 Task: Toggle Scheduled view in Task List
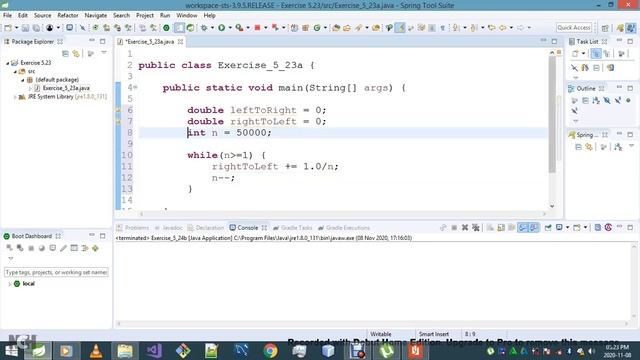(607, 54)
